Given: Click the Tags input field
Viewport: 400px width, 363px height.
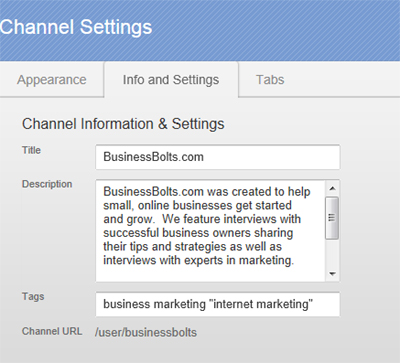Looking at the screenshot, I should tap(218, 304).
